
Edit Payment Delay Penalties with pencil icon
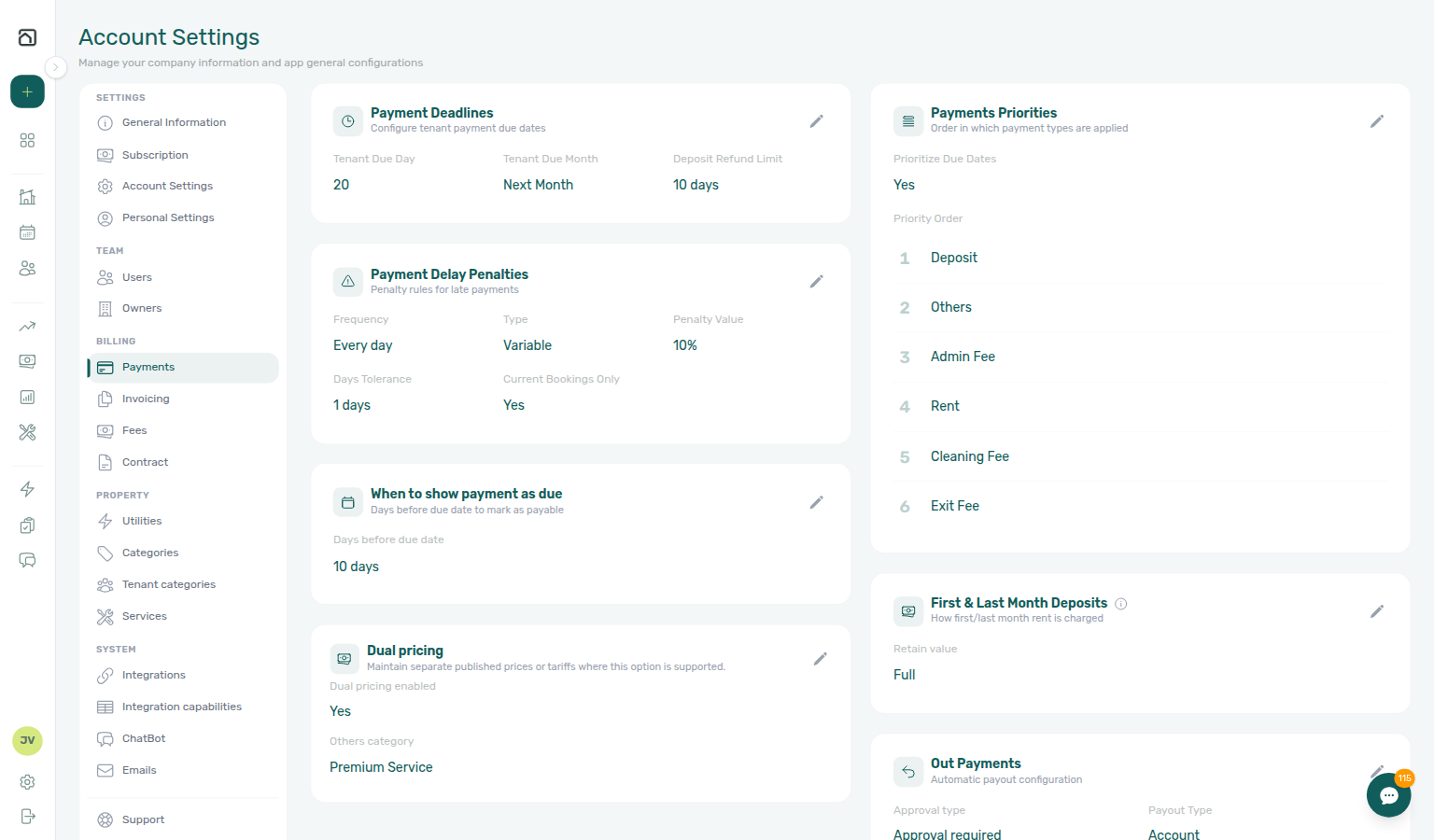coord(816,282)
